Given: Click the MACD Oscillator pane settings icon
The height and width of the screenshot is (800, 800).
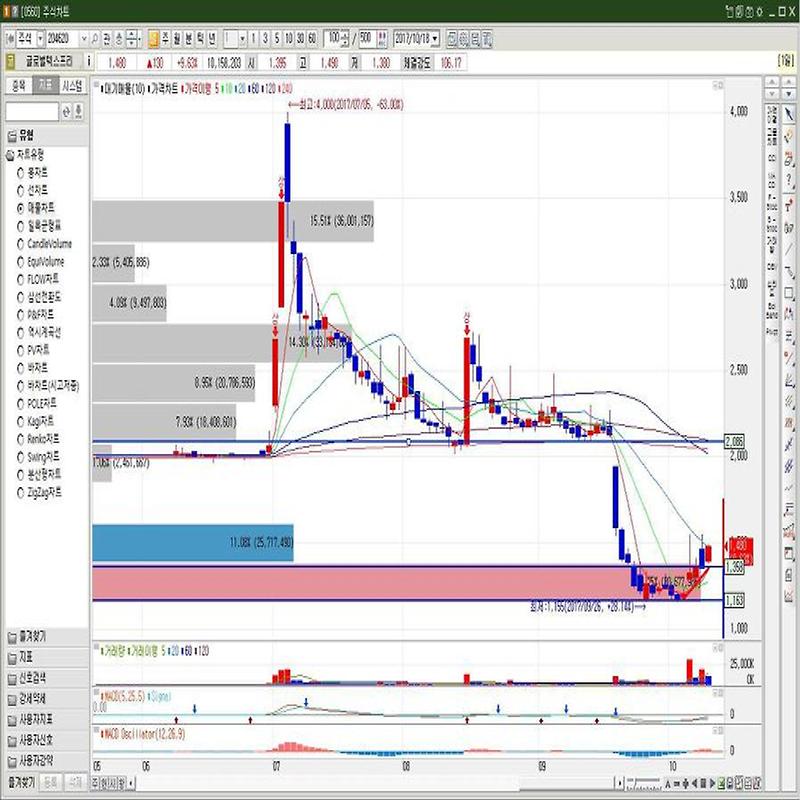Looking at the screenshot, I should tap(718, 731).
